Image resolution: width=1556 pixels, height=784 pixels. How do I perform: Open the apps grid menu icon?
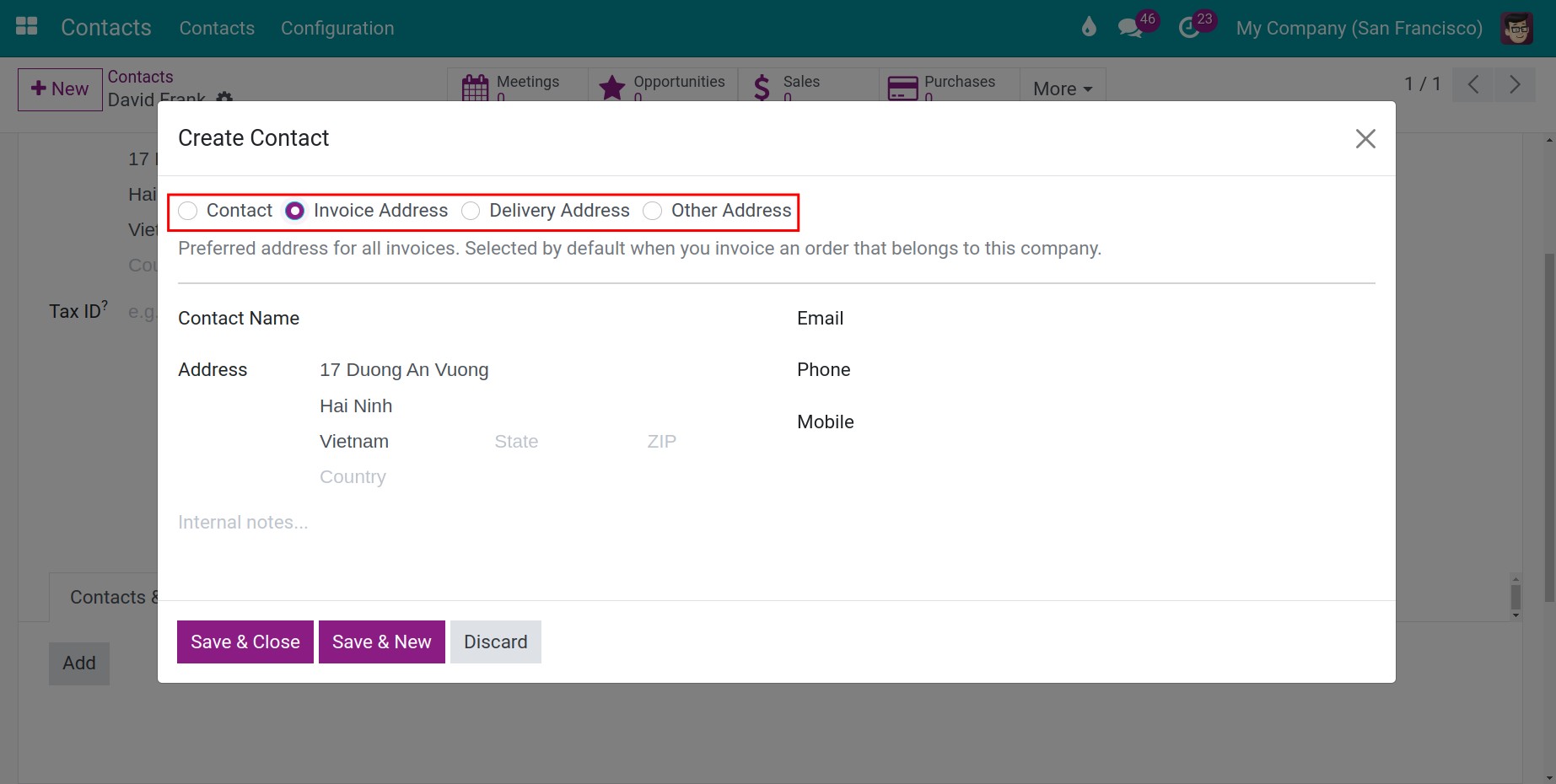27,27
